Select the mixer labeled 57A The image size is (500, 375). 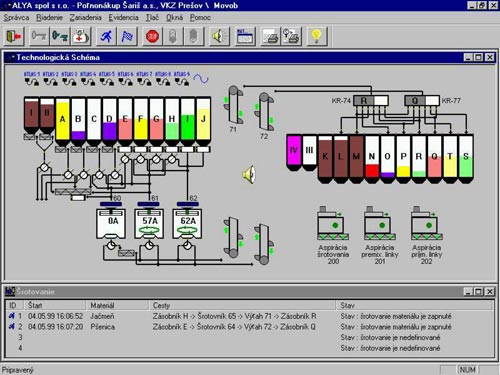tap(149, 223)
